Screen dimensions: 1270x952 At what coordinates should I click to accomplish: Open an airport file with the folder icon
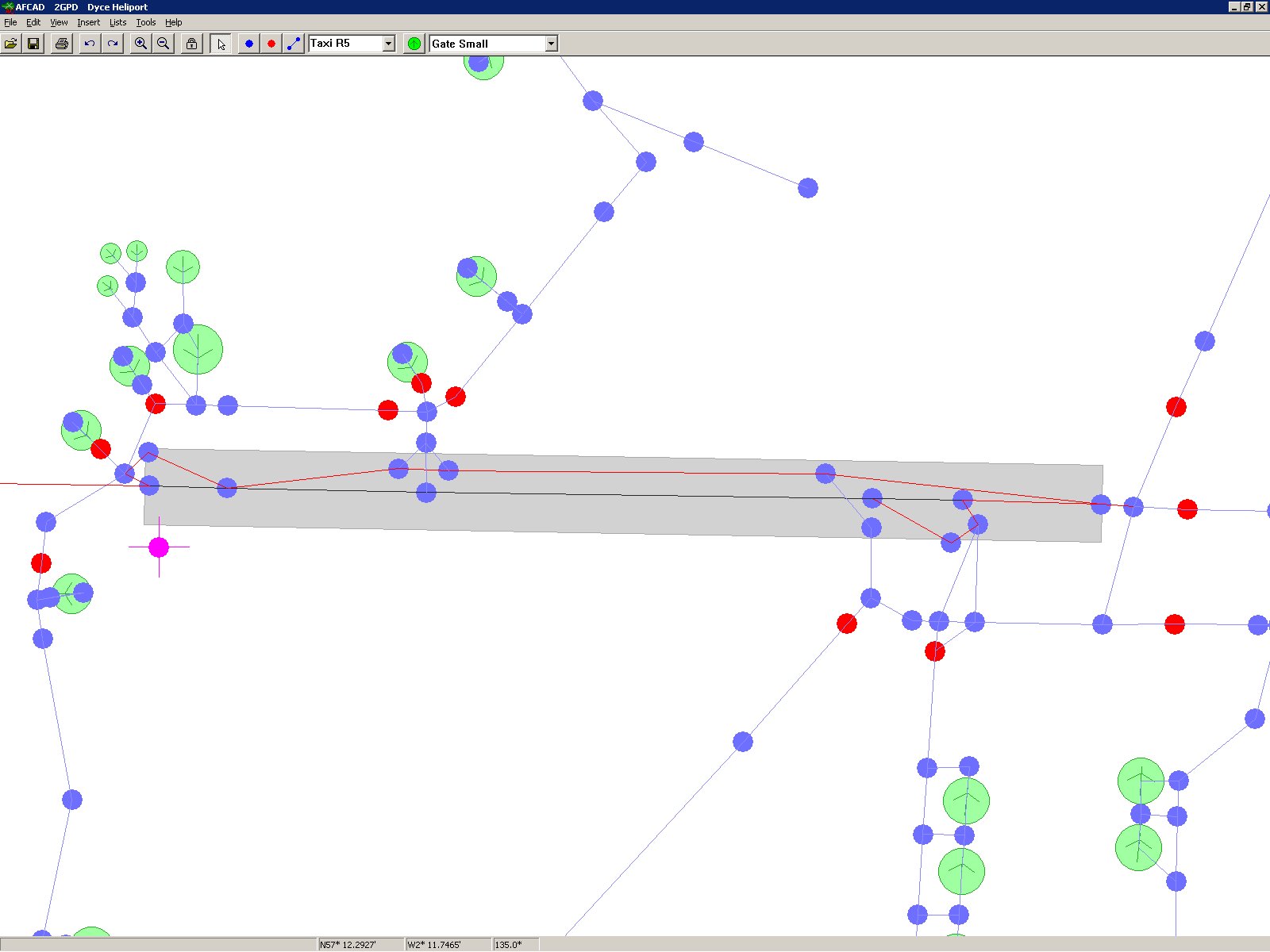(x=11, y=44)
